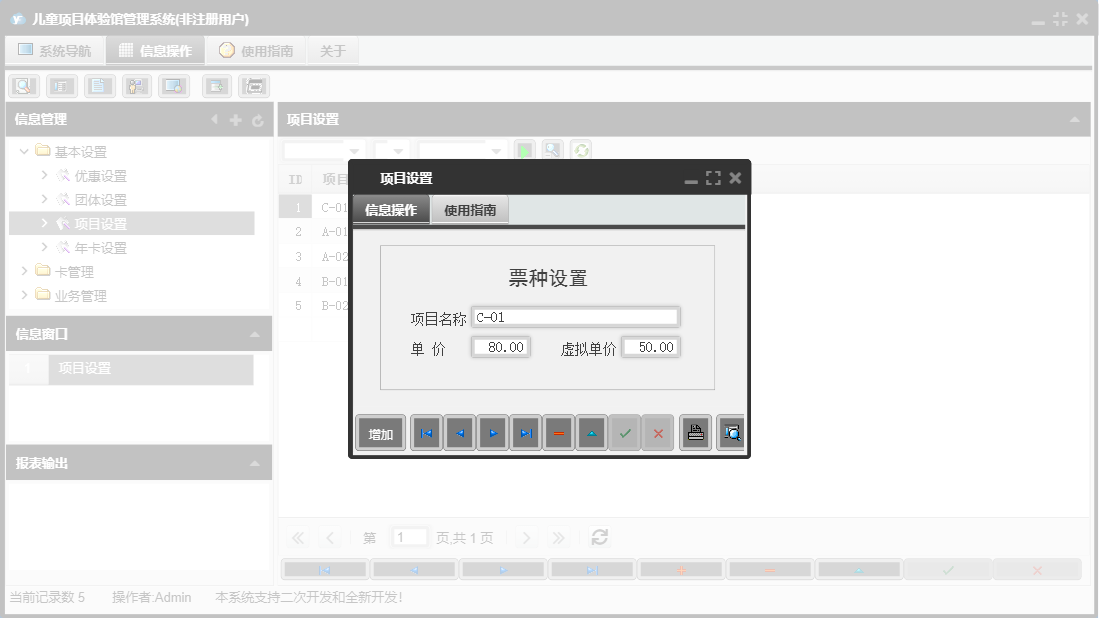
Task: Expand the 卡管理 folder
Action: click(x=25, y=271)
